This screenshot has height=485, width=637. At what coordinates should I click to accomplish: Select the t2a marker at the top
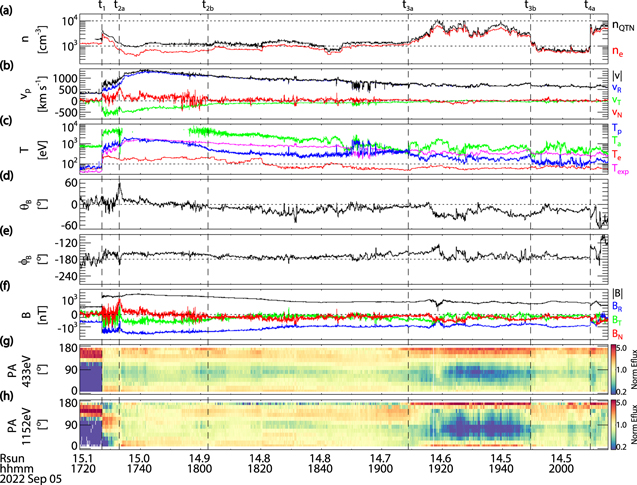coord(120,6)
